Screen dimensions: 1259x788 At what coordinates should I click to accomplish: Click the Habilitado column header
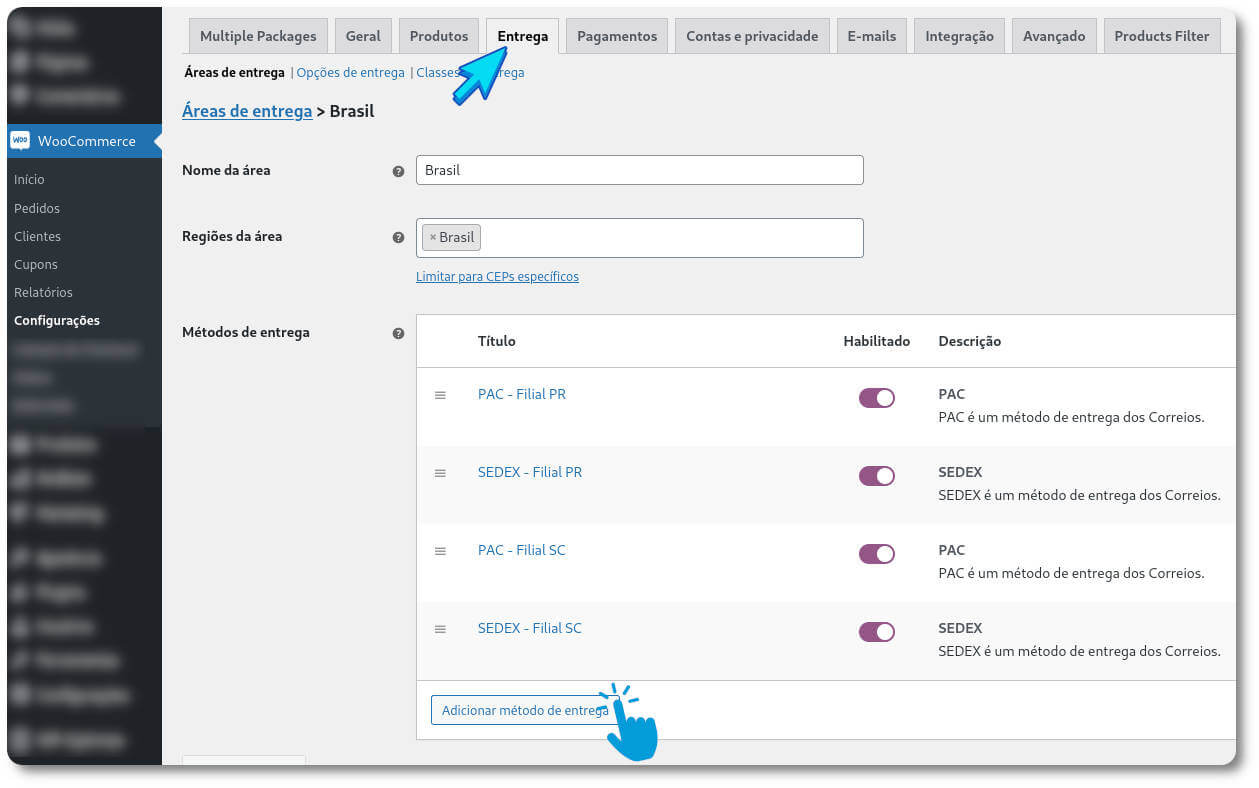click(877, 342)
